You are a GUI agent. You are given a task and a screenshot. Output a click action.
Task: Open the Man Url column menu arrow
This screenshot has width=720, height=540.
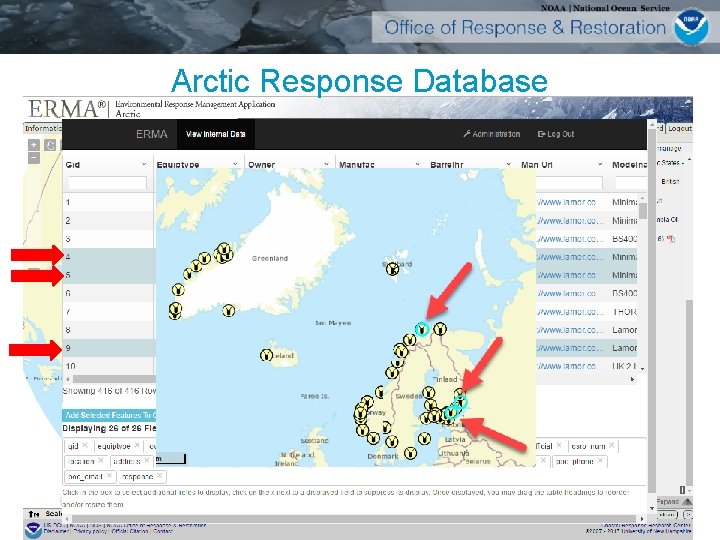tap(600, 164)
